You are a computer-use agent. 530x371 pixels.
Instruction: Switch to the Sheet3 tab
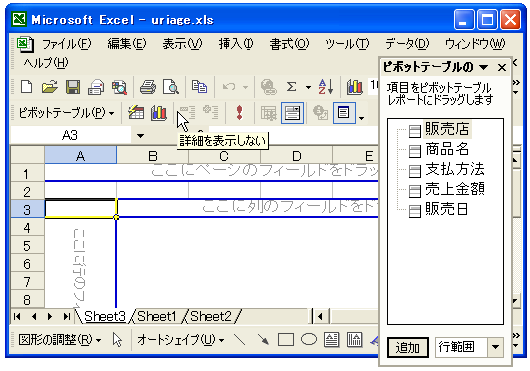click(x=105, y=316)
